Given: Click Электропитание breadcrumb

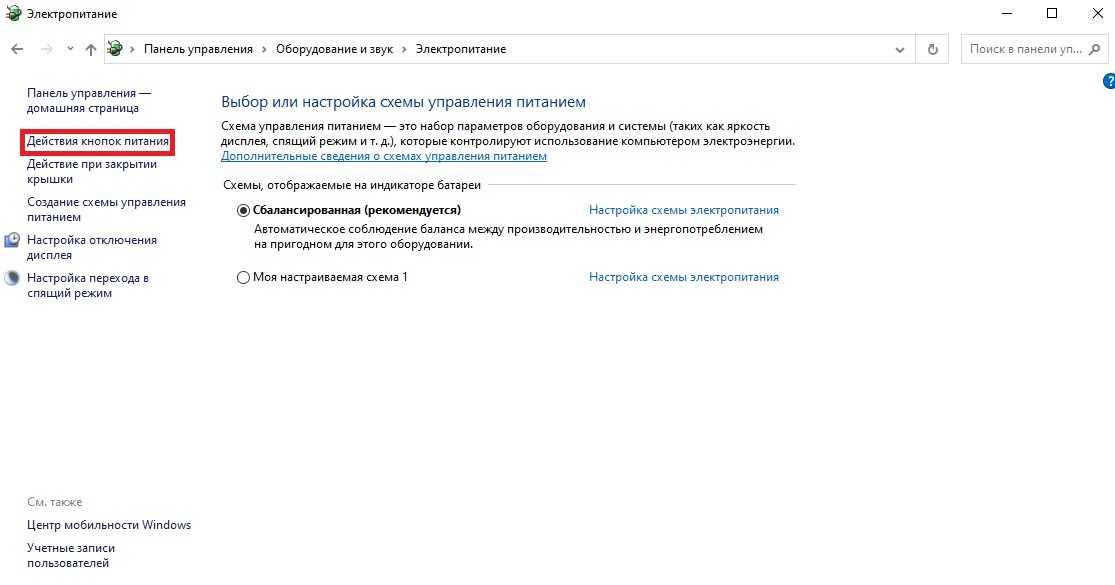Looking at the screenshot, I should [x=461, y=49].
